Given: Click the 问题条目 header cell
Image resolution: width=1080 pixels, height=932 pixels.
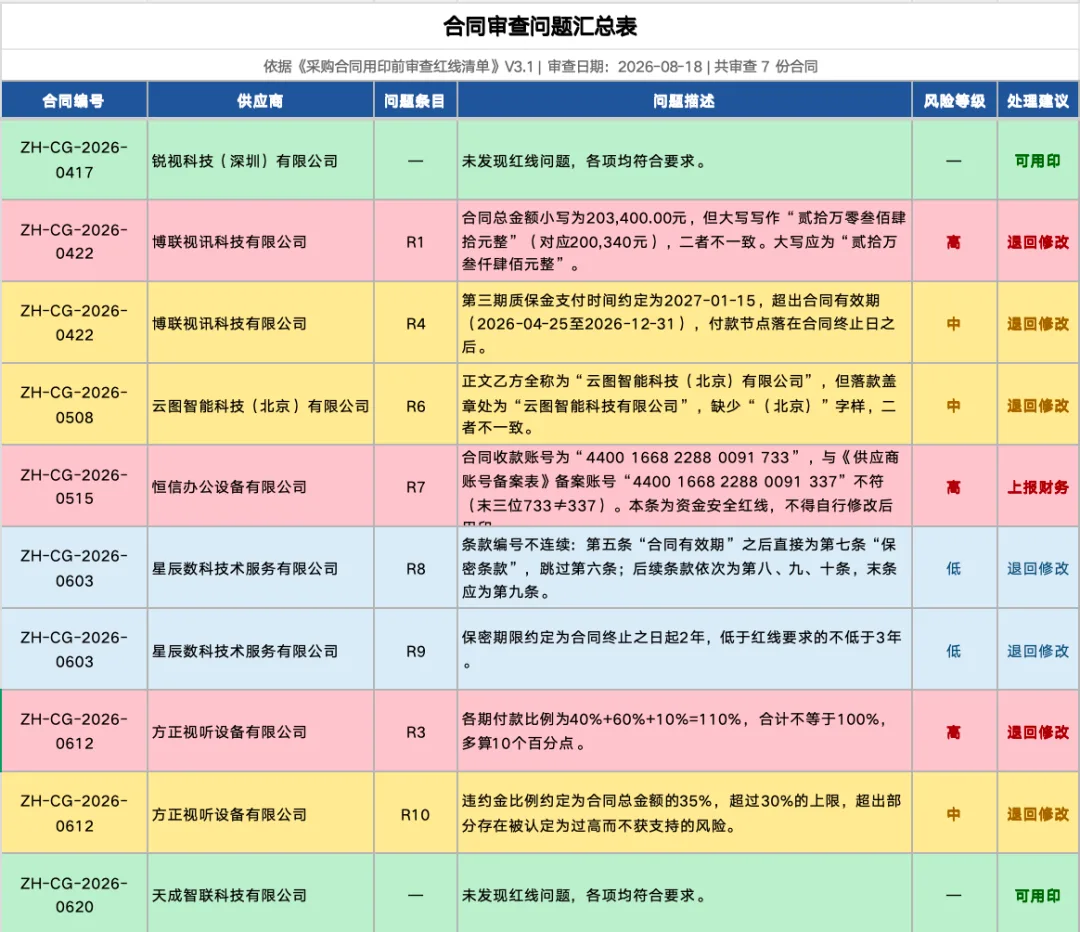Looking at the screenshot, I should point(415,101).
